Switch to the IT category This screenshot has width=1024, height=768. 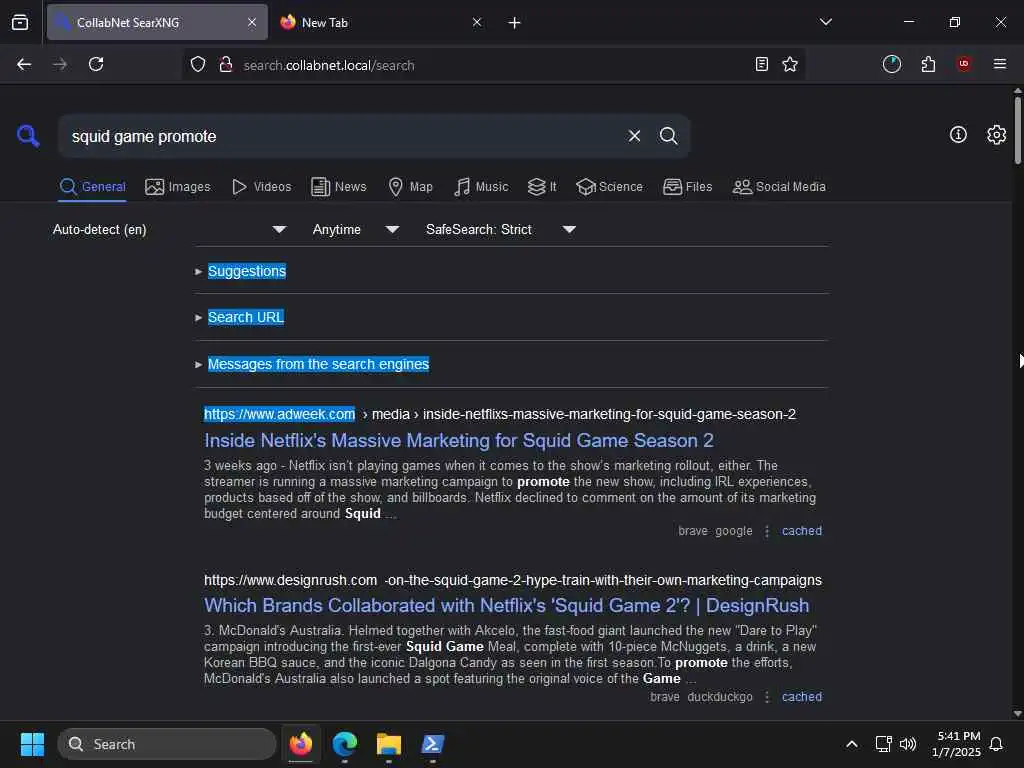click(542, 187)
